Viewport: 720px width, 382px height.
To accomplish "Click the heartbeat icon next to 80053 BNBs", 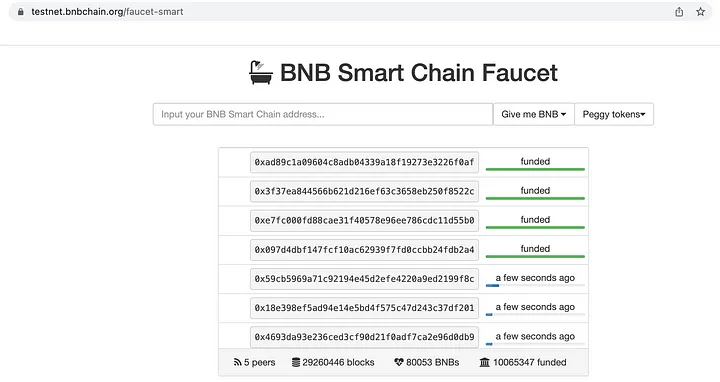I will pos(399,362).
